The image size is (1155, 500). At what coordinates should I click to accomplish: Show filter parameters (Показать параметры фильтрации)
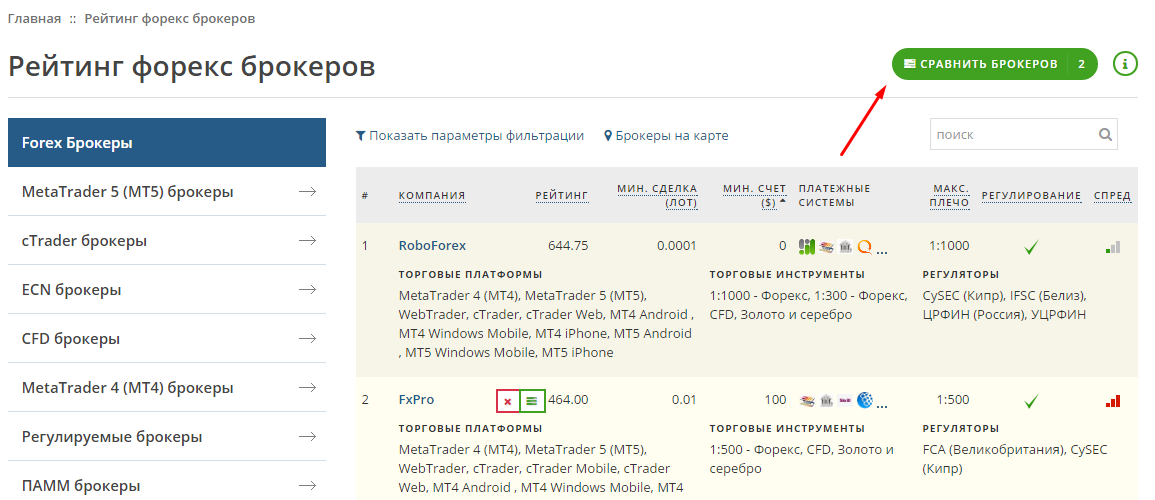pyautogui.click(x=476, y=135)
